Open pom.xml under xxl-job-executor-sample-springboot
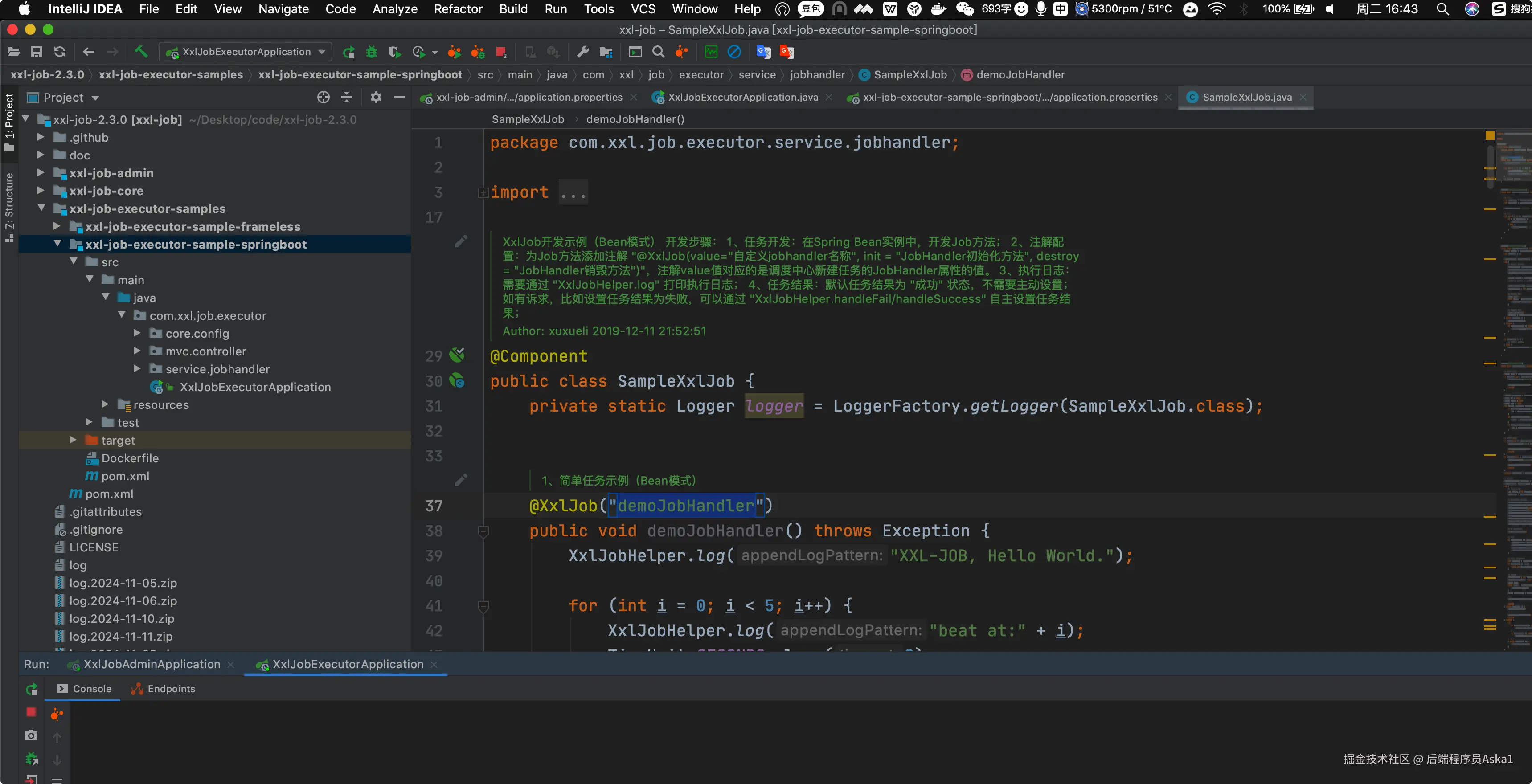Screen dimensions: 1532x784 tap(125, 476)
